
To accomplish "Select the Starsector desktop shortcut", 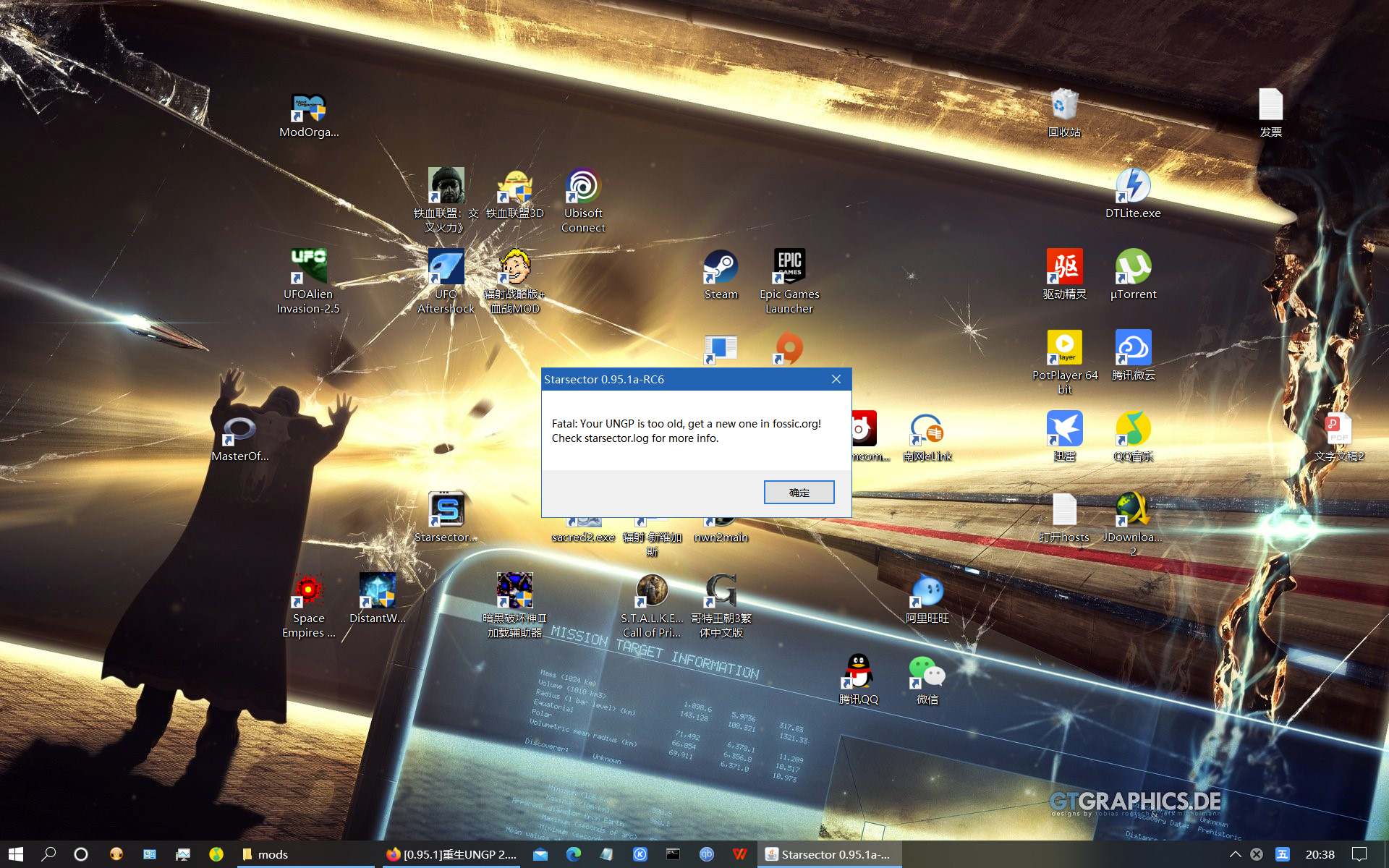I will click(446, 511).
